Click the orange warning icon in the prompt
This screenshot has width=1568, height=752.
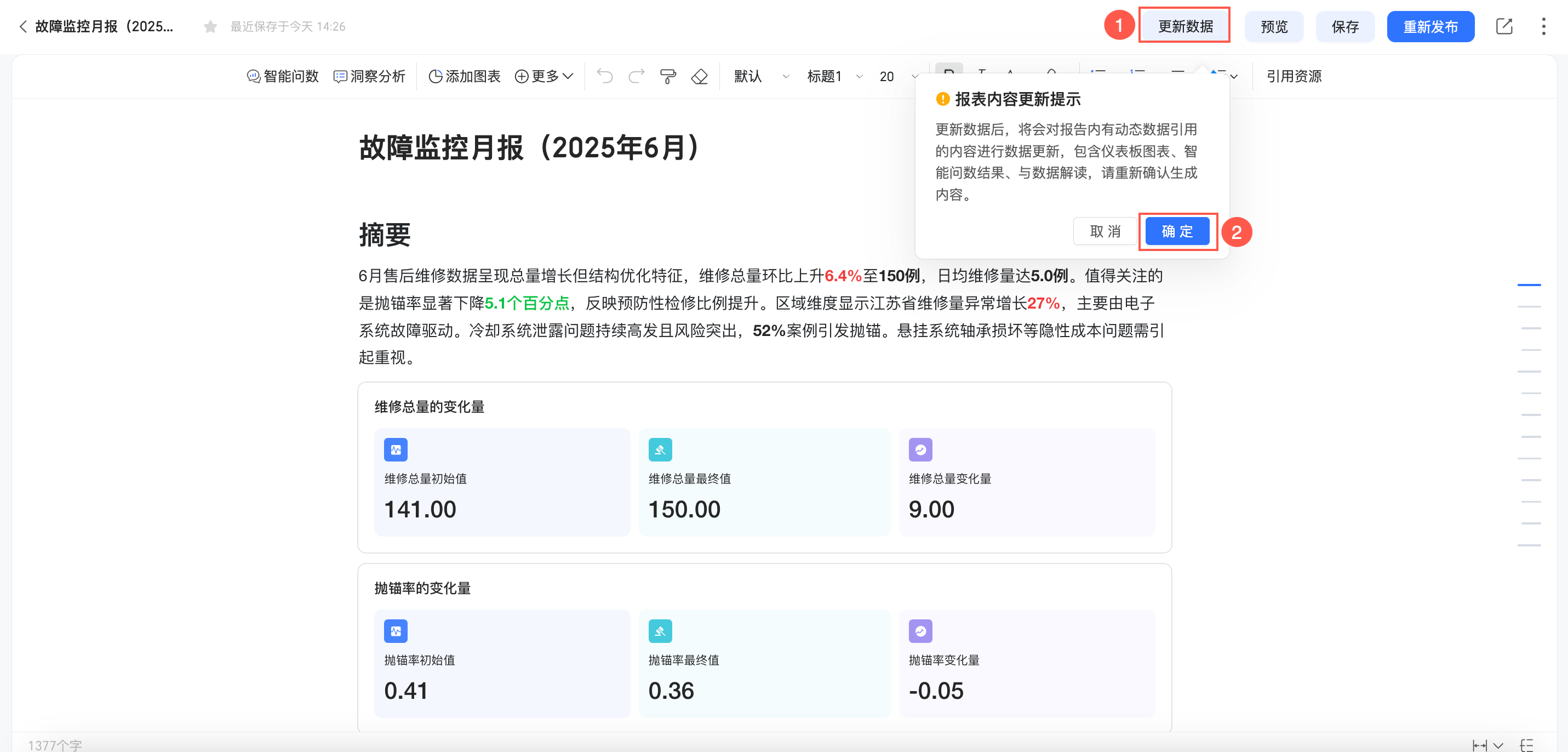(942, 99)
